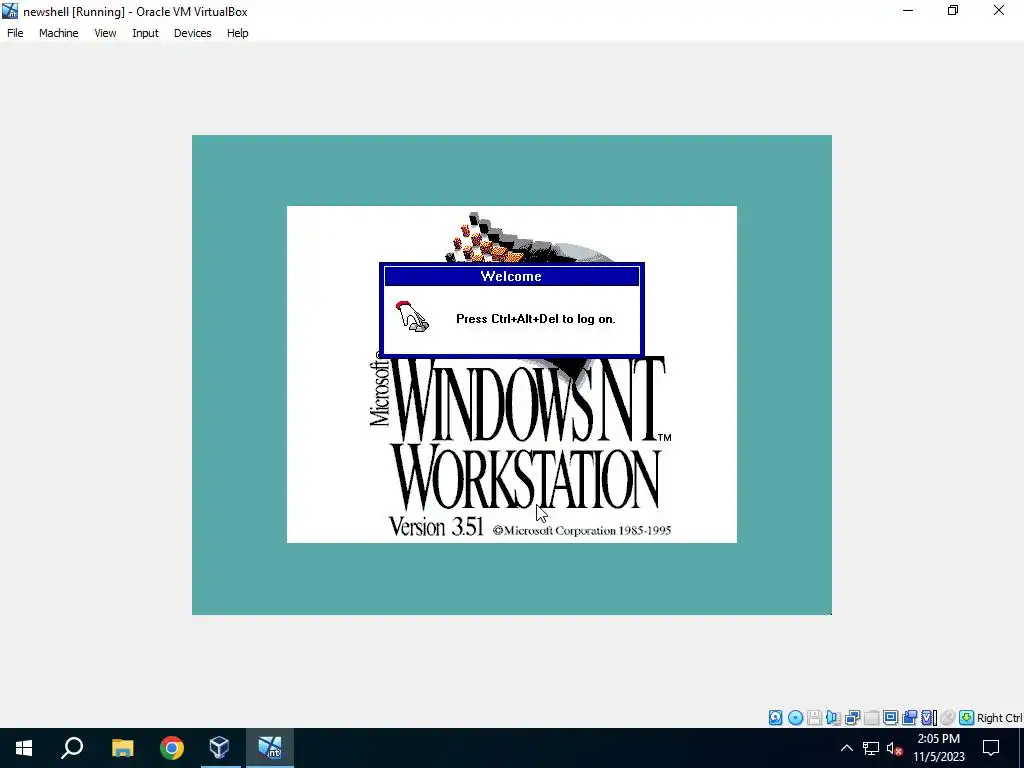Close the VirtualBox VM window

999,10
